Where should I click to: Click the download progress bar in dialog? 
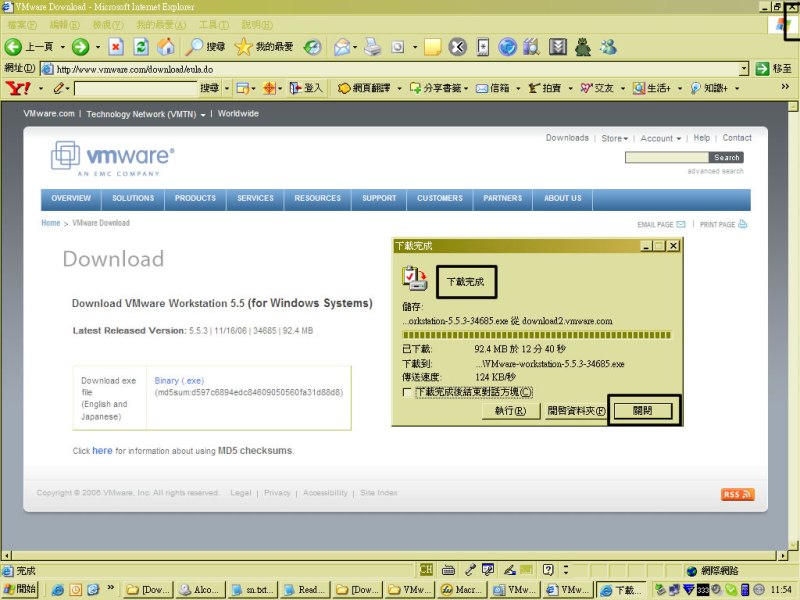point(536,335)
